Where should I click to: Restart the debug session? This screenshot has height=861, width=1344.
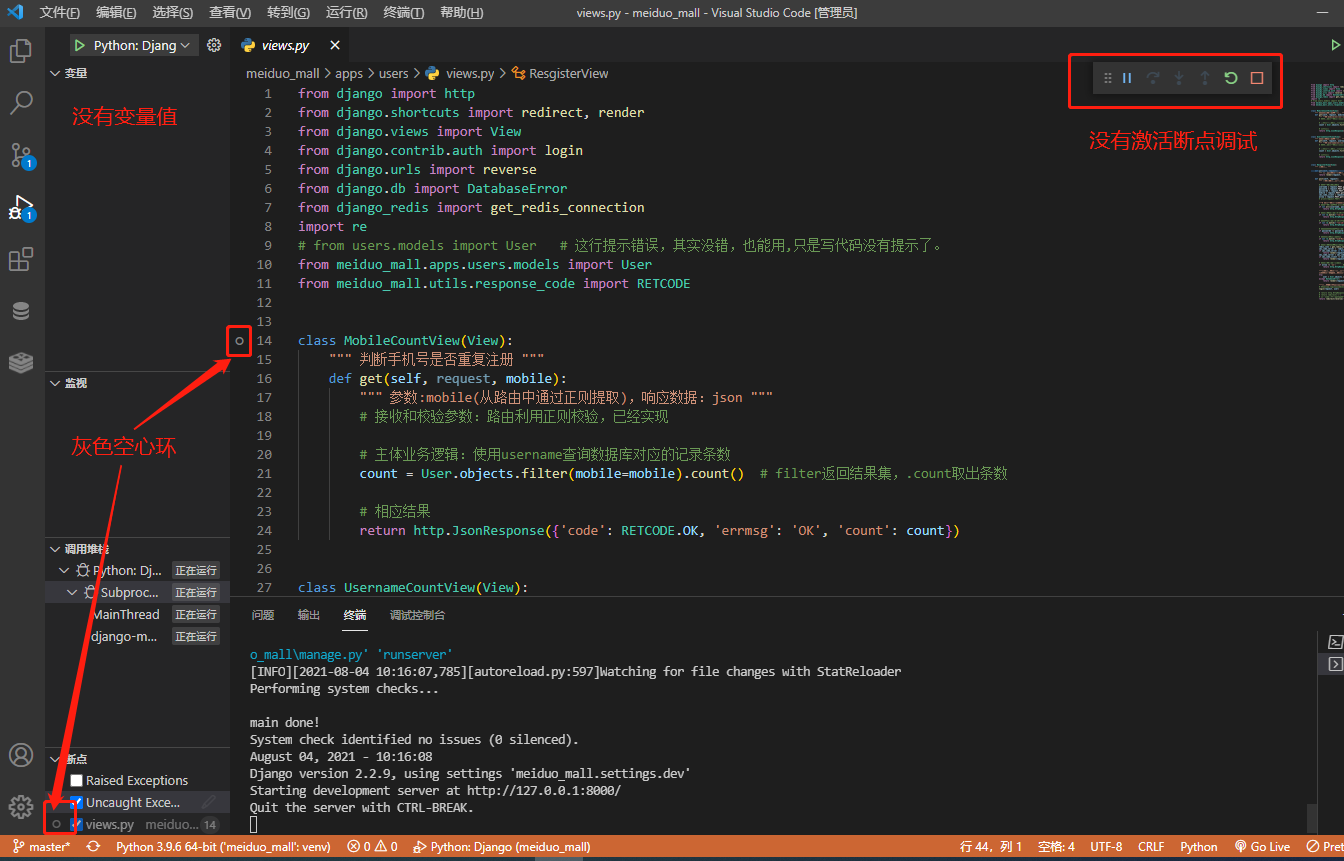1231,78
